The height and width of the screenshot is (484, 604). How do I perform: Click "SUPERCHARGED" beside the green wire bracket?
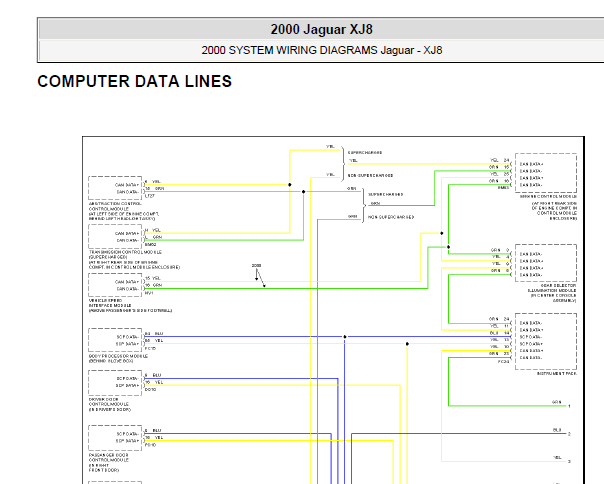pyautogui.click(x=386, y=194)
